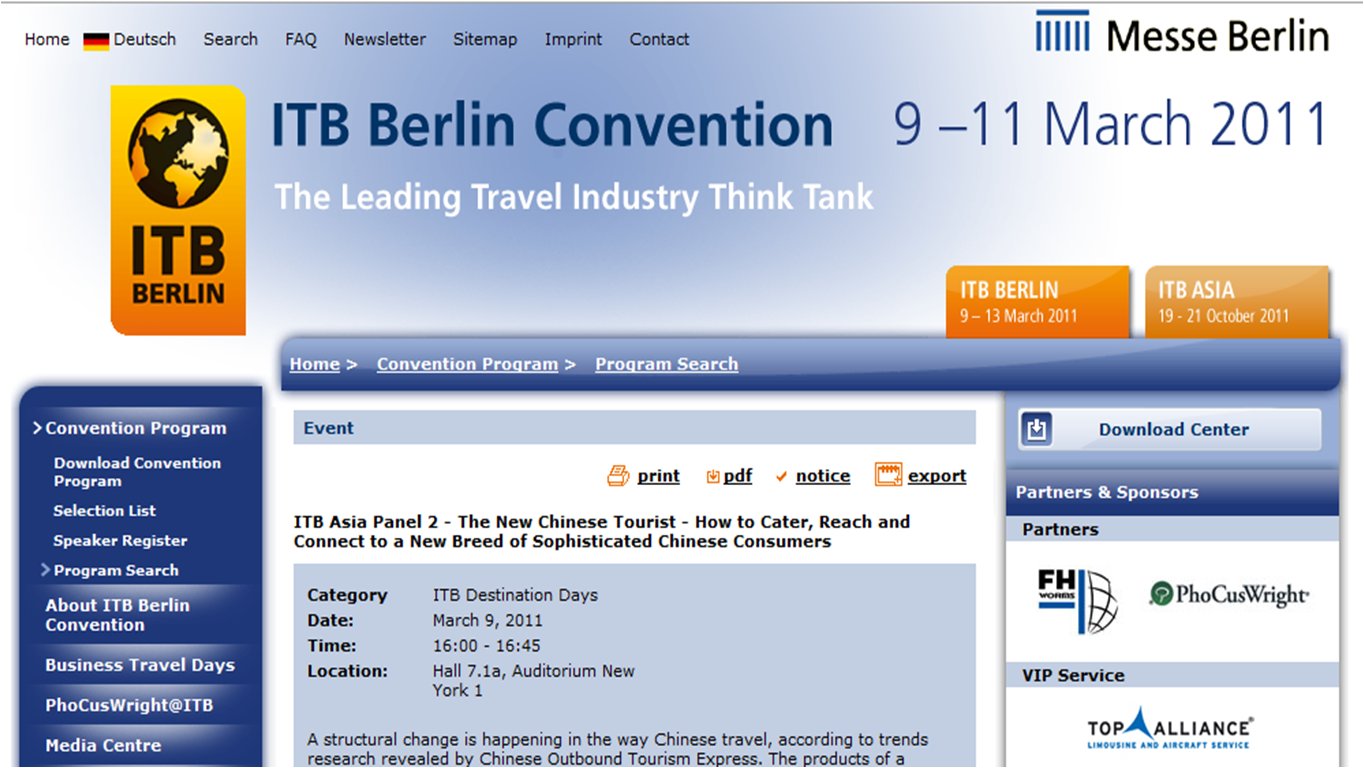Click the Messe Berlin logo
The width and height of the screenshot is (1364, 768).
pyautogui.click(x=1182, y=34)
